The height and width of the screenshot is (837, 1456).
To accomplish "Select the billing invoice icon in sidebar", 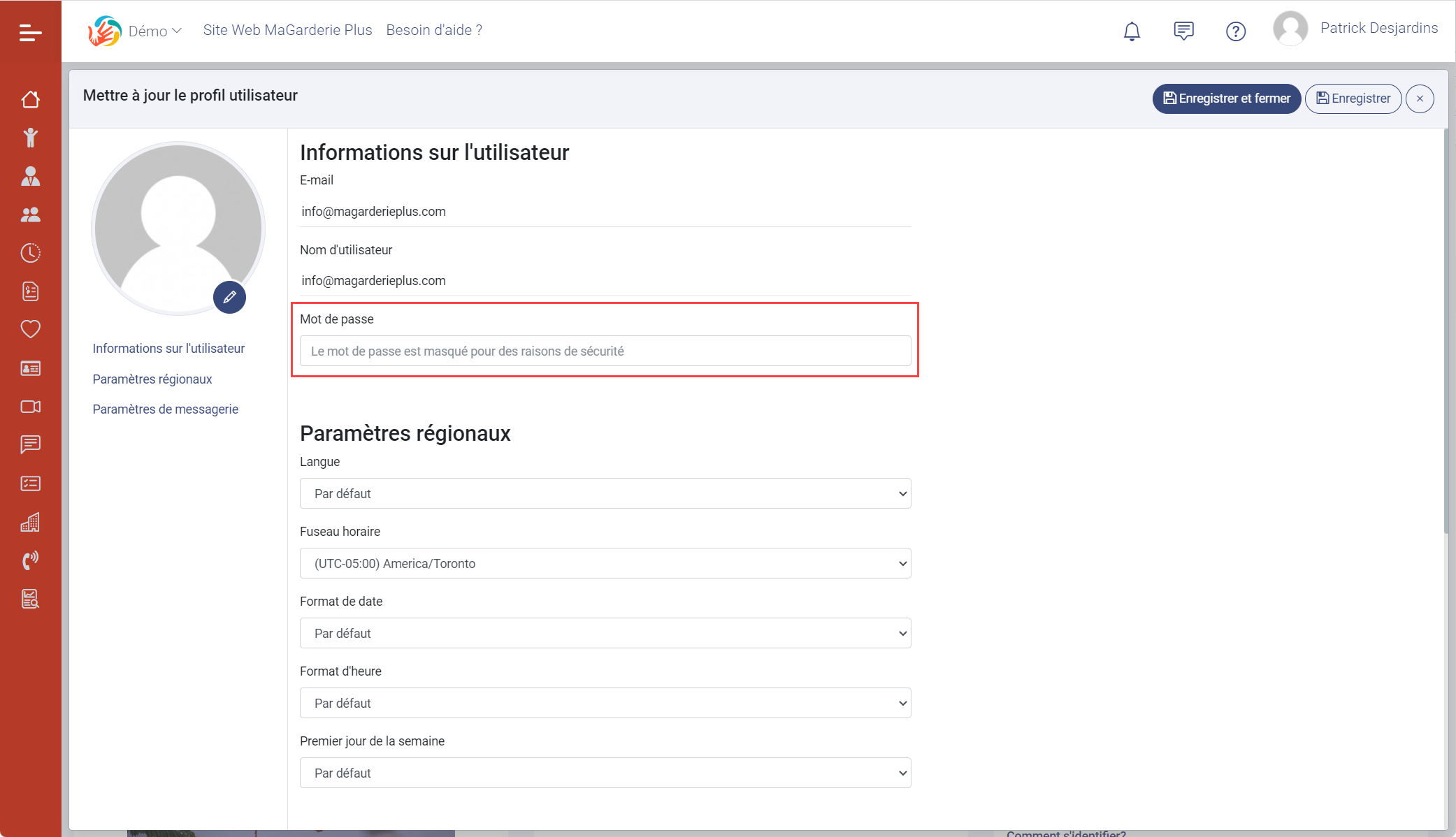I will (x=30, y=291).
